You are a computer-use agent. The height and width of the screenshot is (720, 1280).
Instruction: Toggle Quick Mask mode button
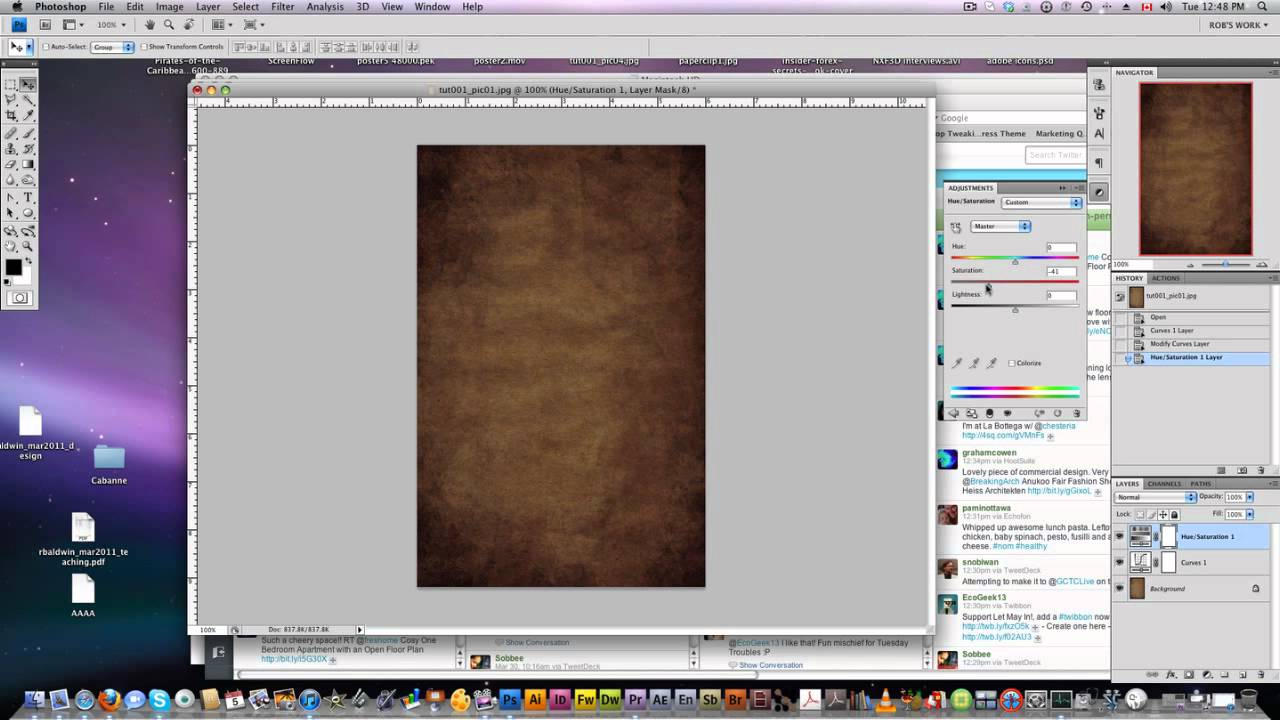[20, 298]
